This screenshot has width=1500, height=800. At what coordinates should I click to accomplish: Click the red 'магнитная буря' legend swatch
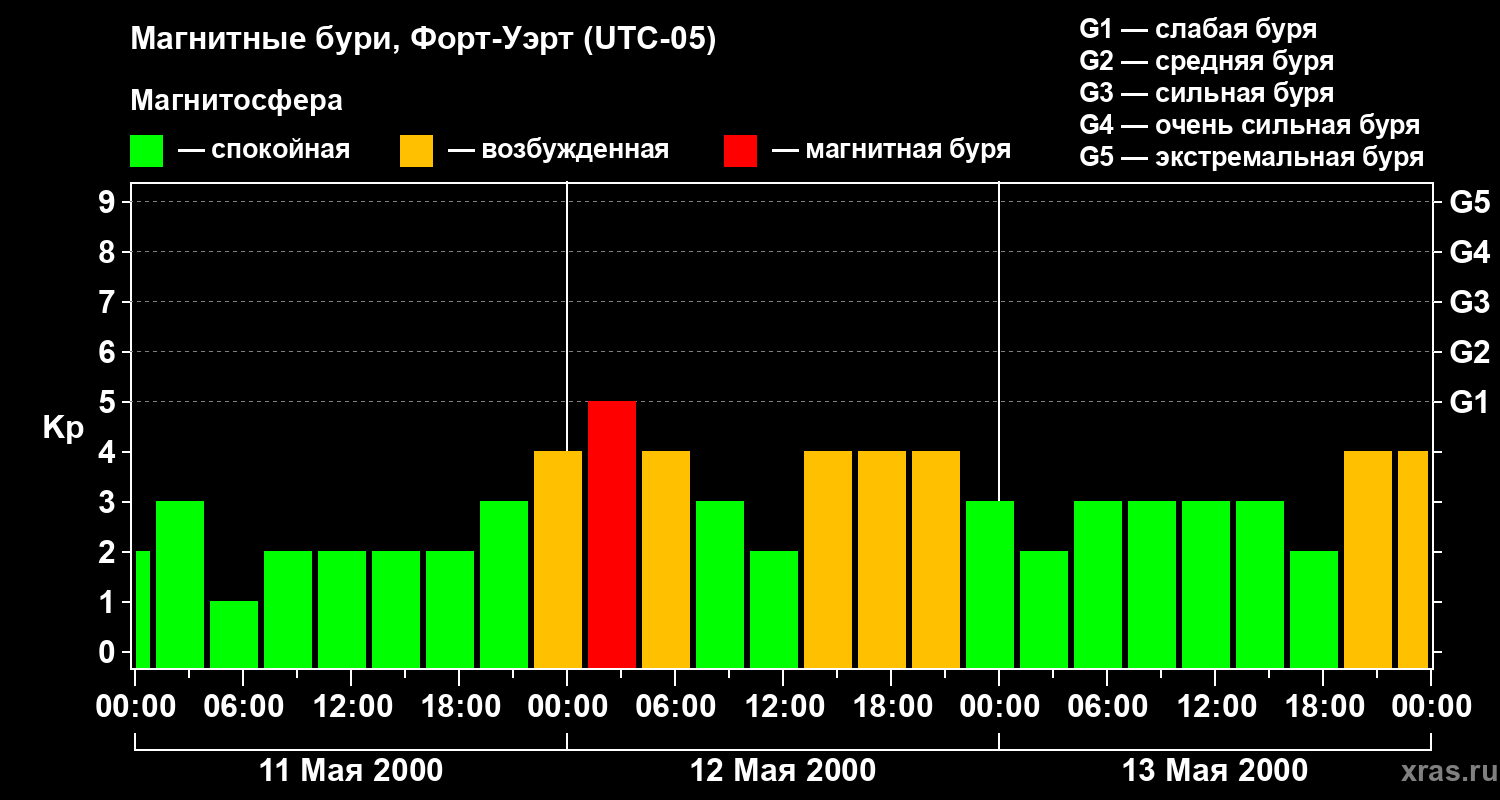click(740, 151)
